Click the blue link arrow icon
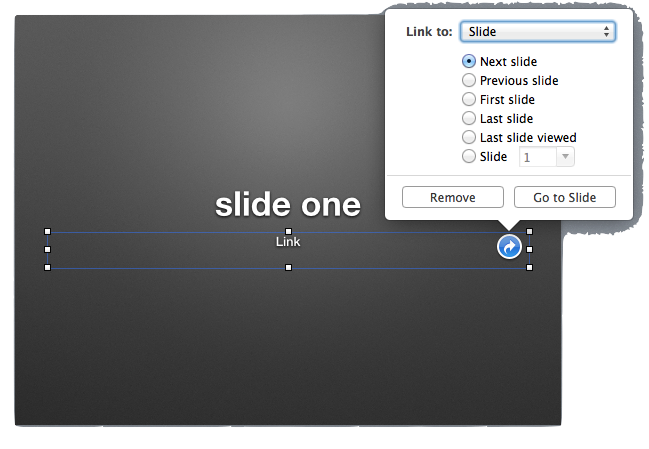The height and width of the screenshot is (449, 649). click(509, 247)
